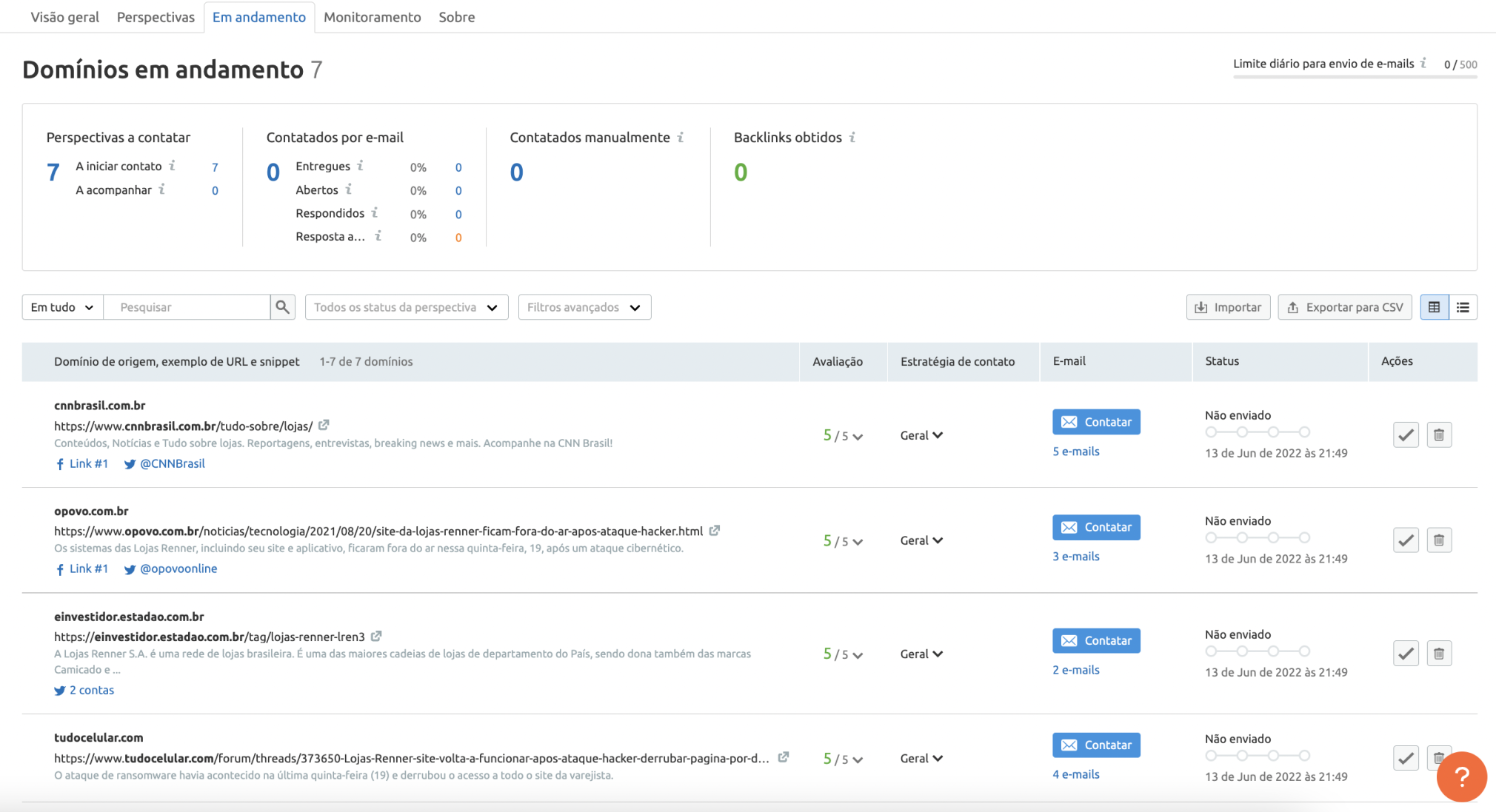This screenshot has width=1496, height=812.
Task: Click Contatar for cnnbrasil.com.br
Action: [x=1096, y=422]
